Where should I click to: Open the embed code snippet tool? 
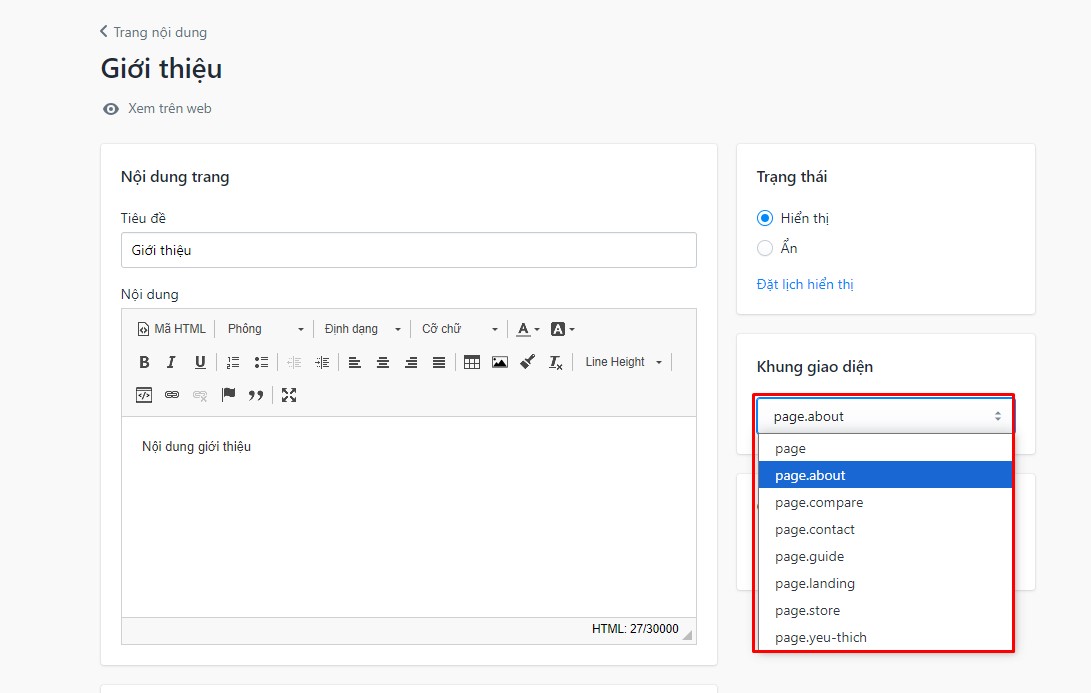(144, 395)
